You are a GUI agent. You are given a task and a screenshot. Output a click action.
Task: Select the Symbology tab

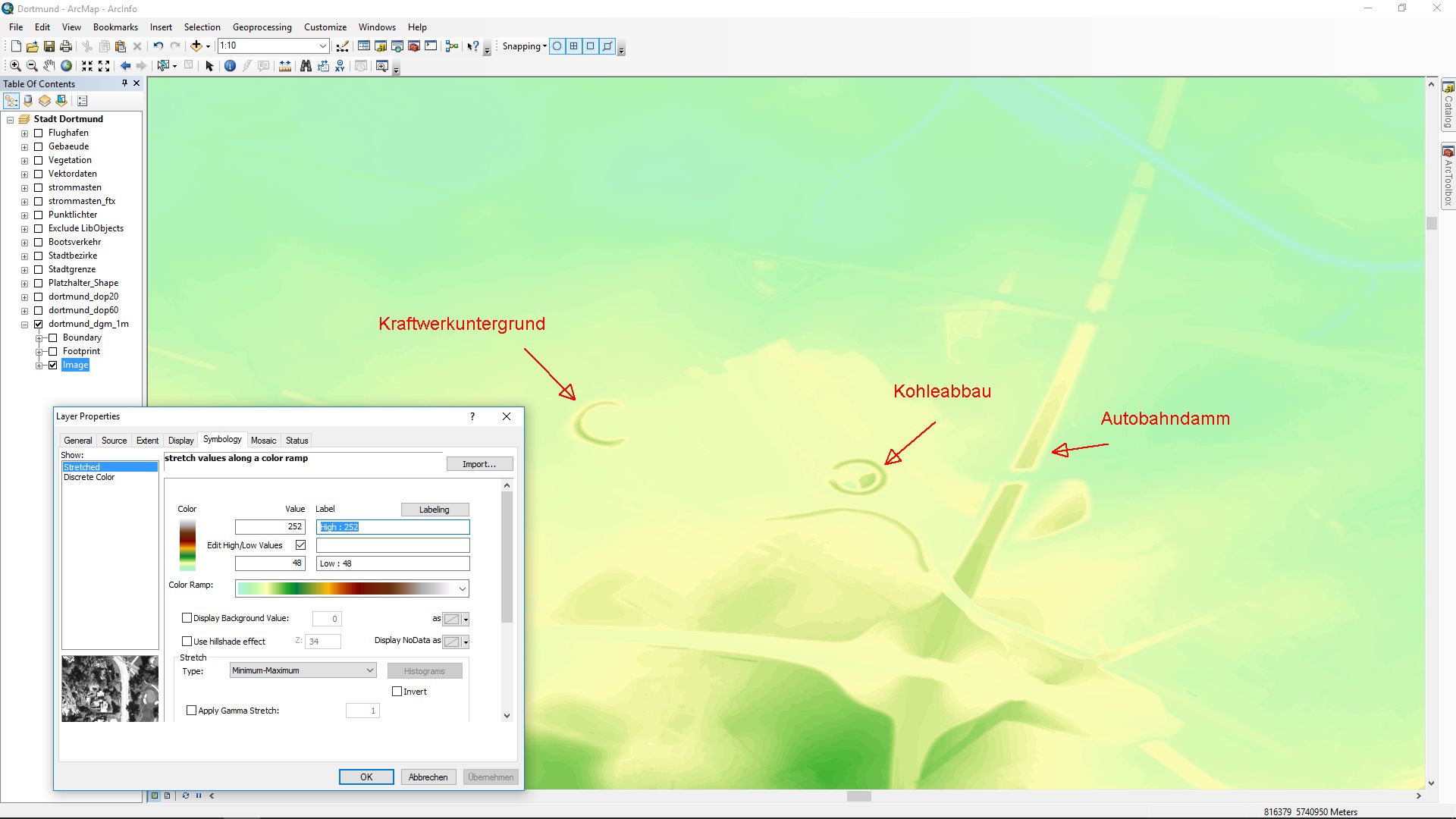coord(222,440)
